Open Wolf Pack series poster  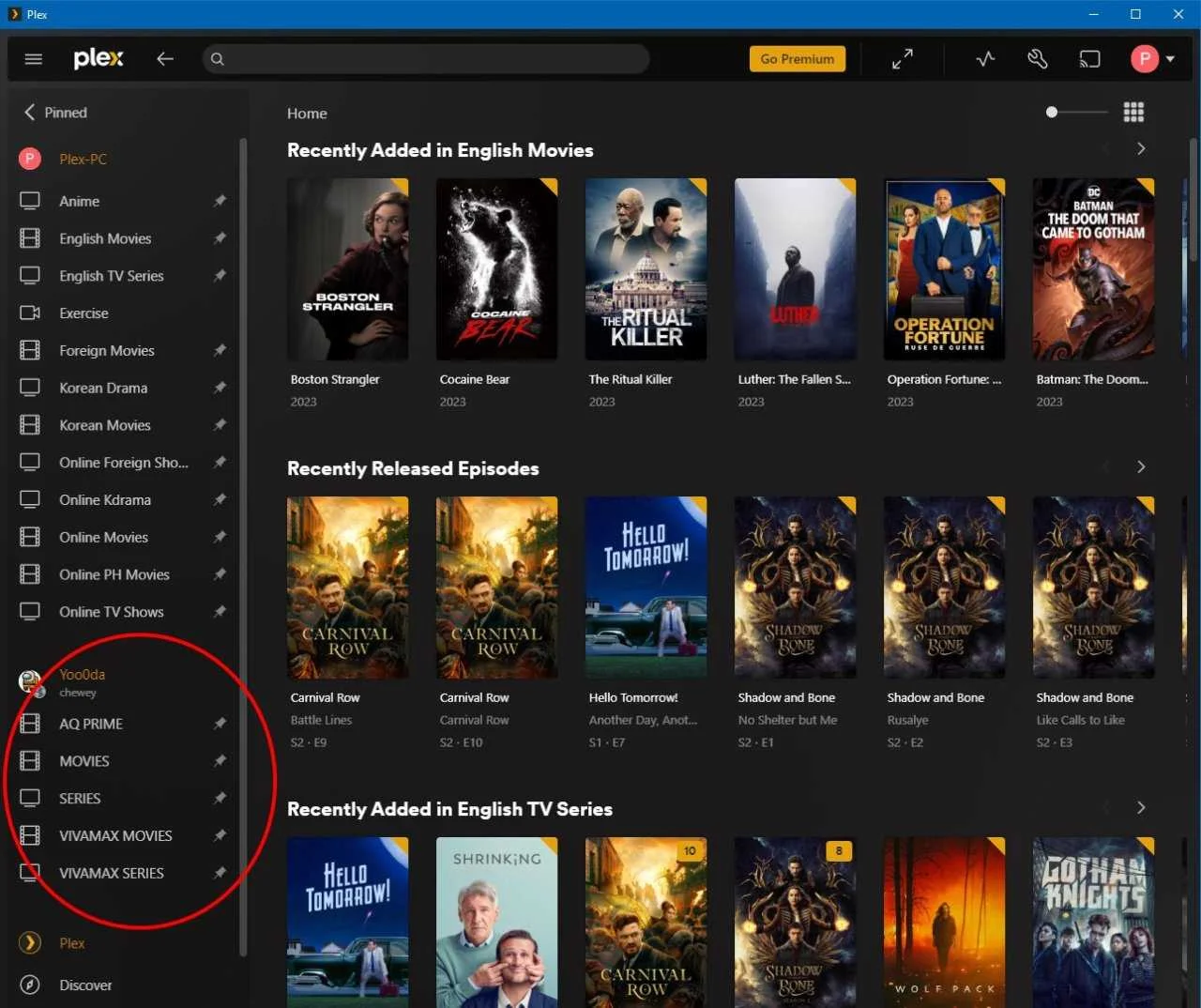tap(944, 923)
